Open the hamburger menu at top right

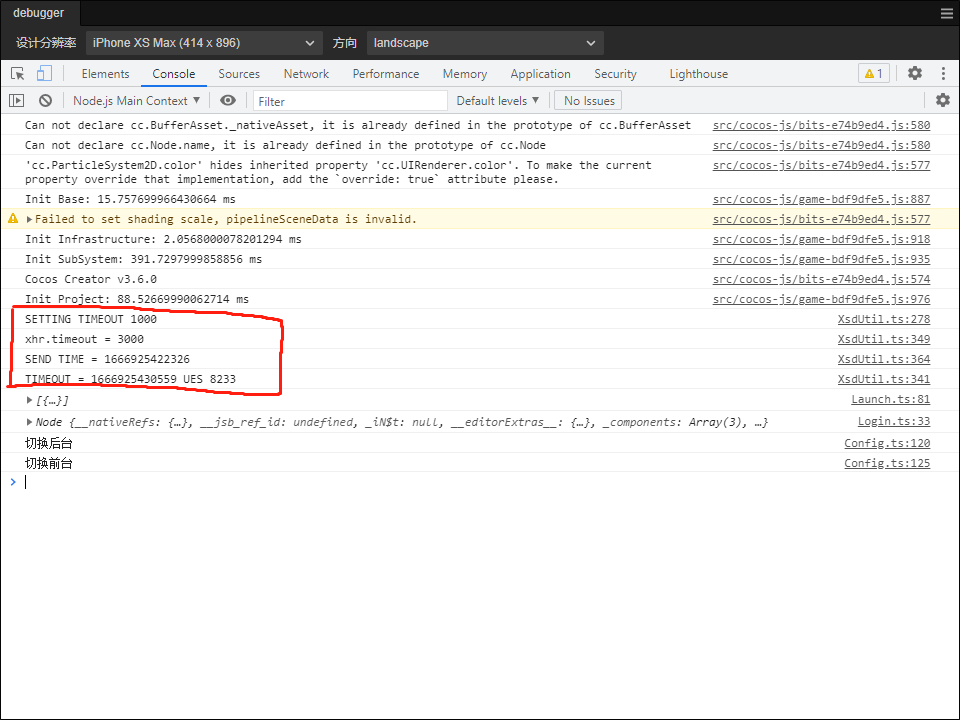[946, 13]
